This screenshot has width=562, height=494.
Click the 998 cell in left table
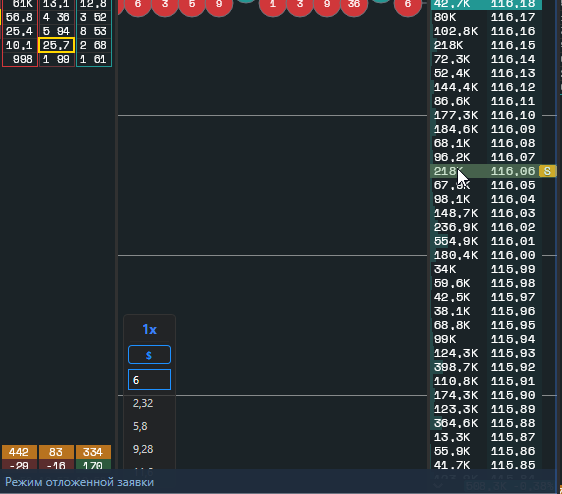(x=20, y=59)
